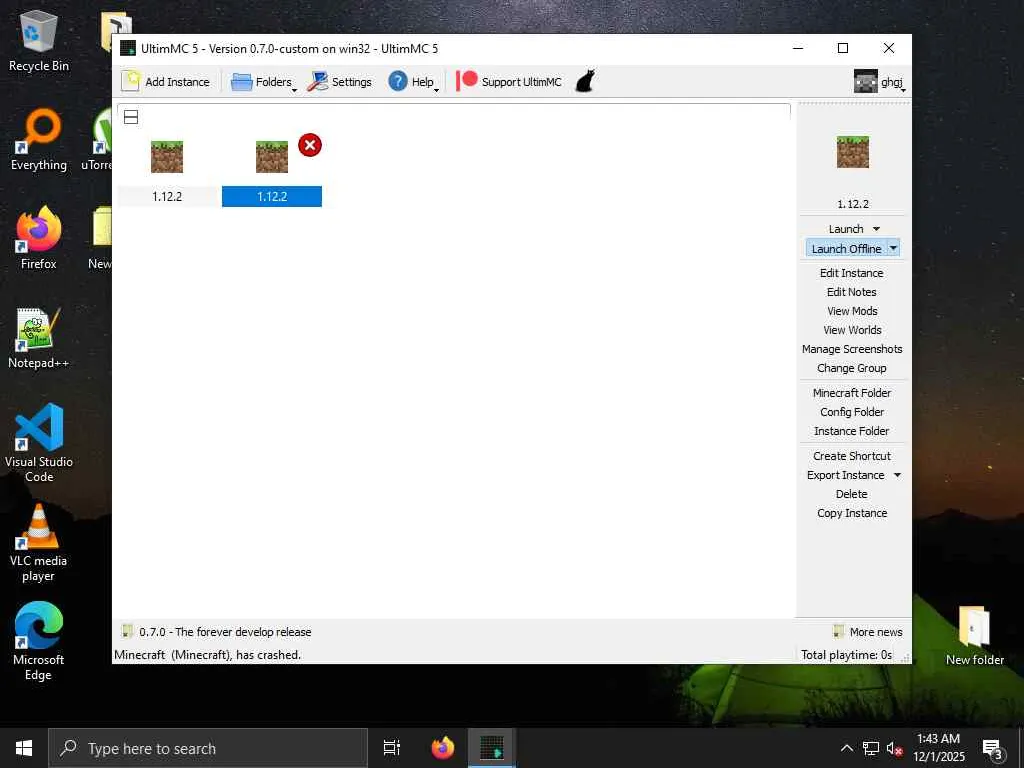The height and width of the screenshot is (768, 1024).
Task: Open Recycle Bin on desktop
Action: click(39, 40)
